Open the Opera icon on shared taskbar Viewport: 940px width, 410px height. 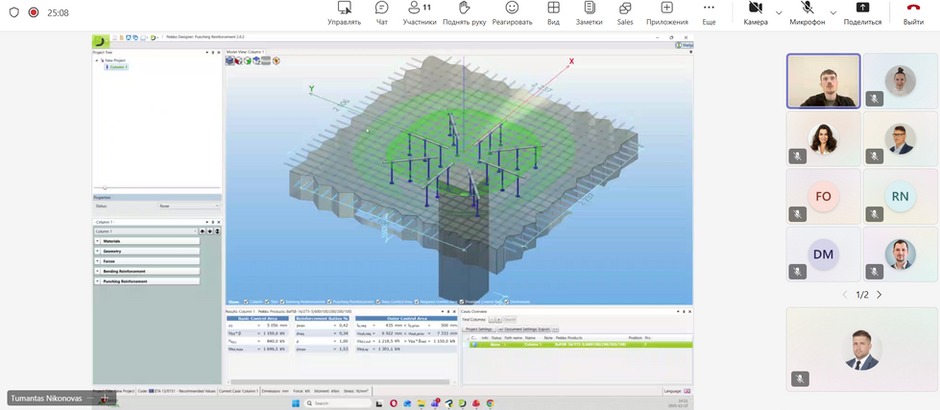coord(393,403)
